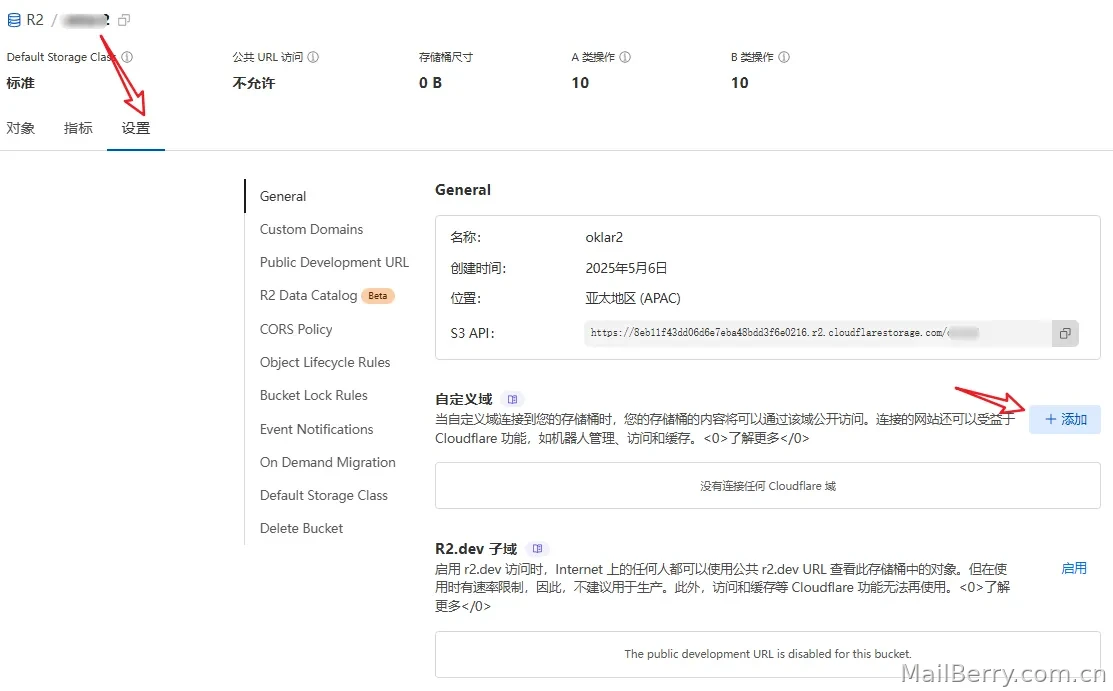Go to General settings section
This screenshot has width=1113, height=691.
coord(283,196)
